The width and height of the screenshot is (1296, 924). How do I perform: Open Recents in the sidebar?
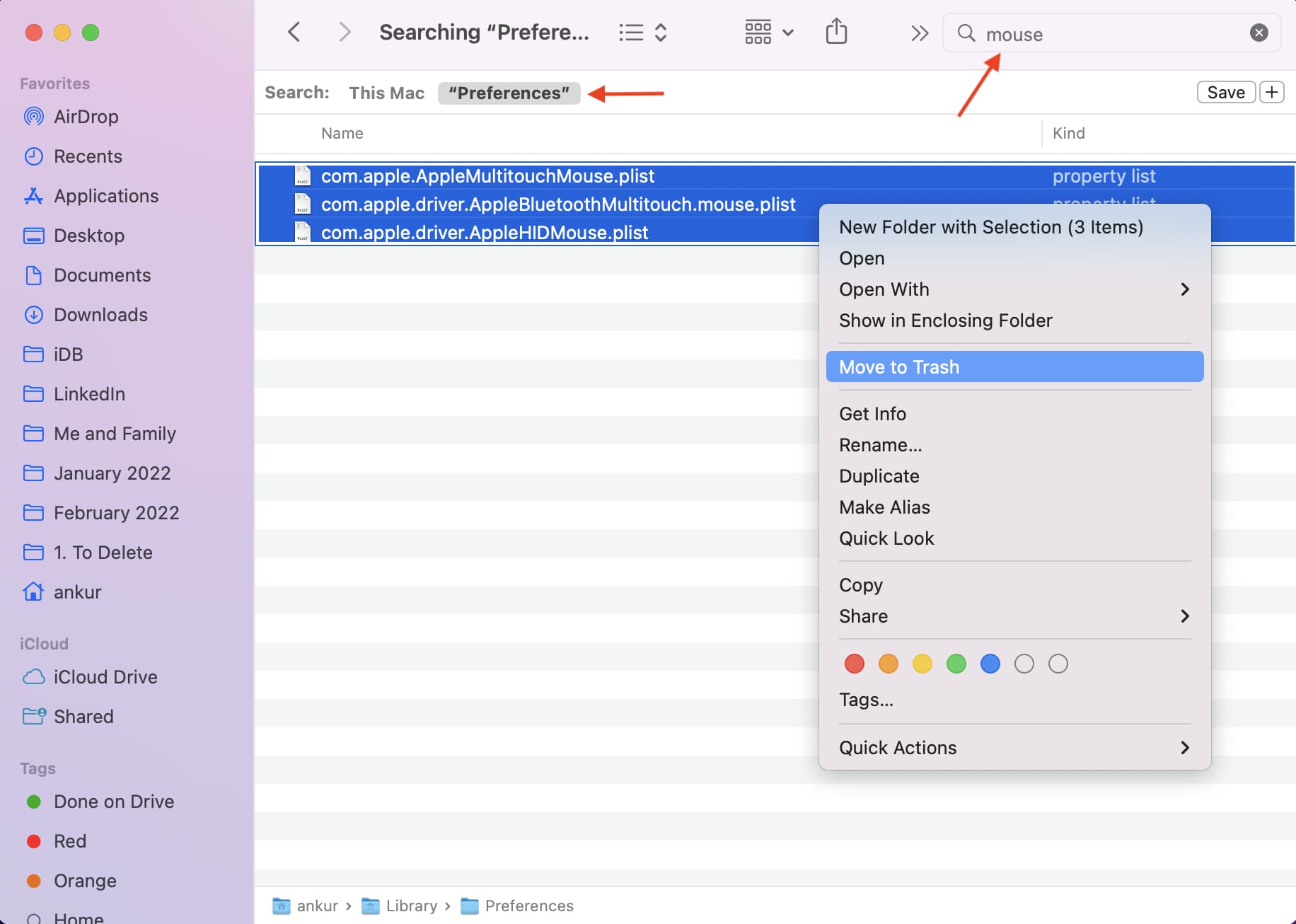pos(73,156)
